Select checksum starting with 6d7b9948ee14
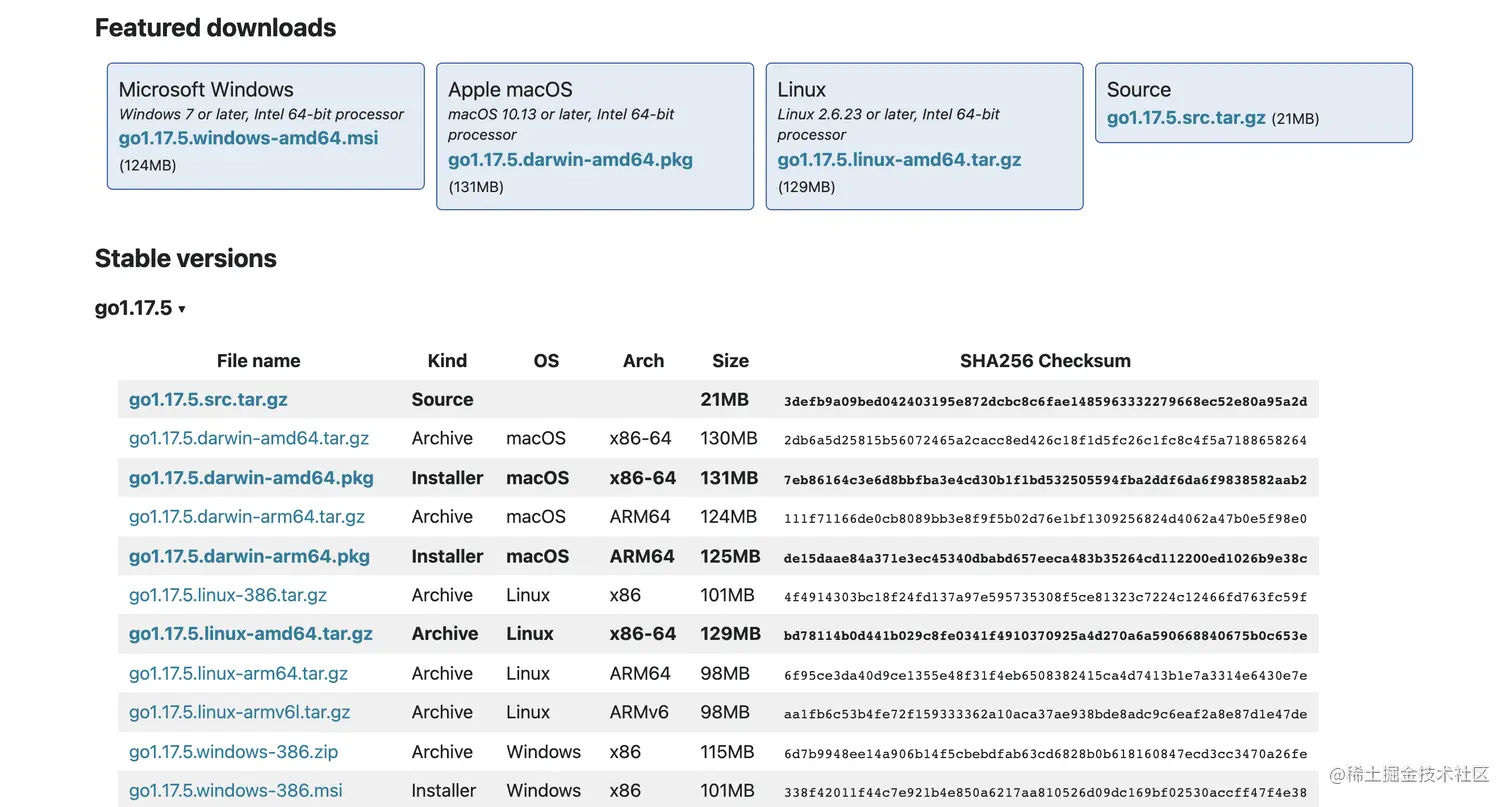 [x=1045, y=754]
